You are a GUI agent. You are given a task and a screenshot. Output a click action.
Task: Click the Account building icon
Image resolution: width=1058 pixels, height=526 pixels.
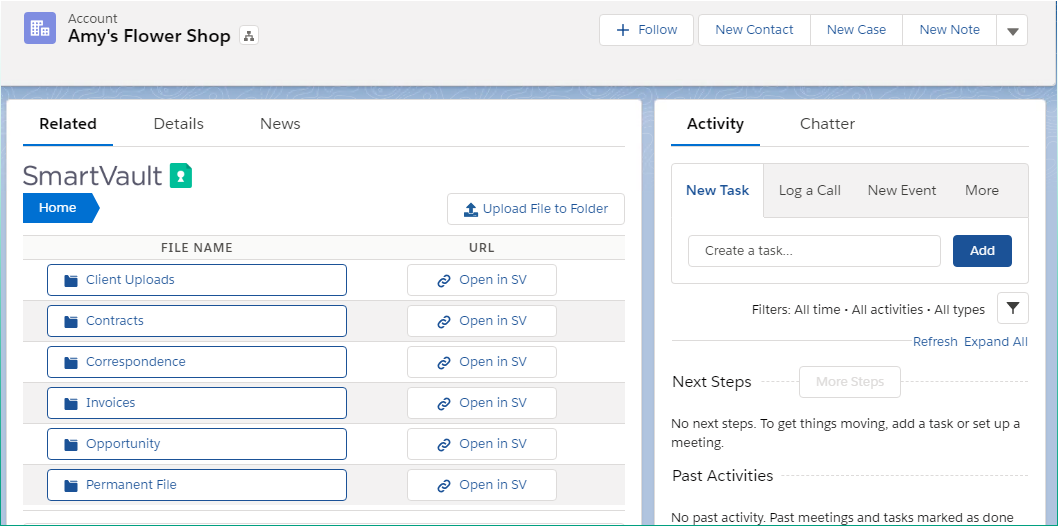click(x=40, y=28)
